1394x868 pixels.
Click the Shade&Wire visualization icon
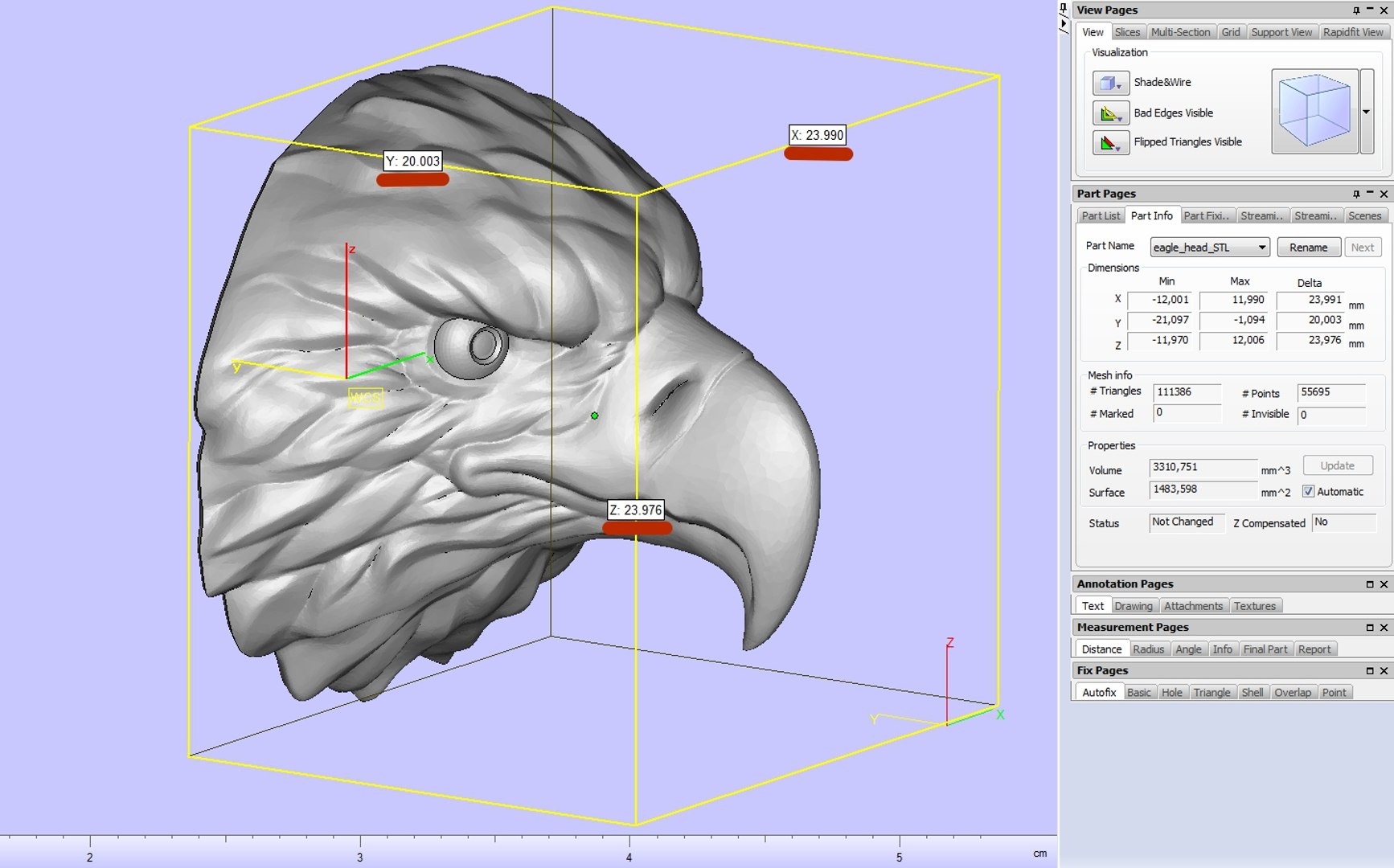1110,83
